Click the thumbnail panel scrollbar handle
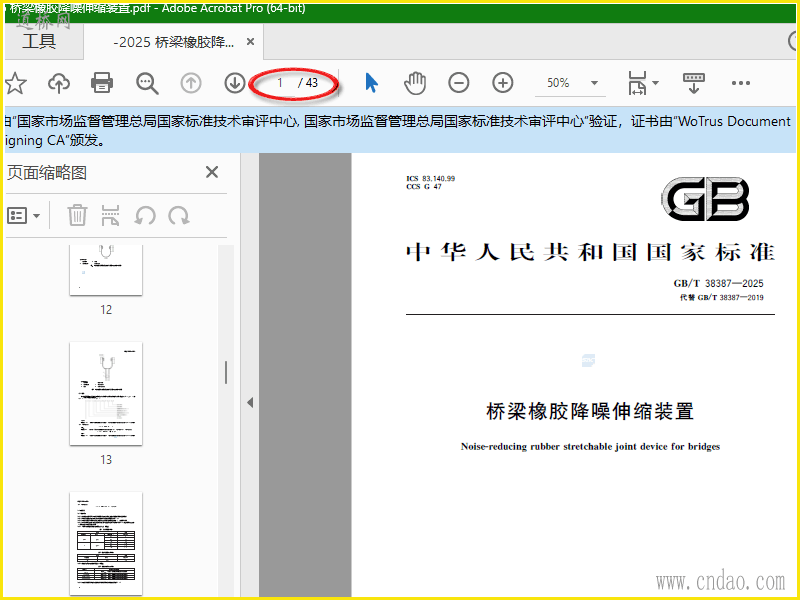The width and height of the screenshot is (800, 600). tap(226, 372)
